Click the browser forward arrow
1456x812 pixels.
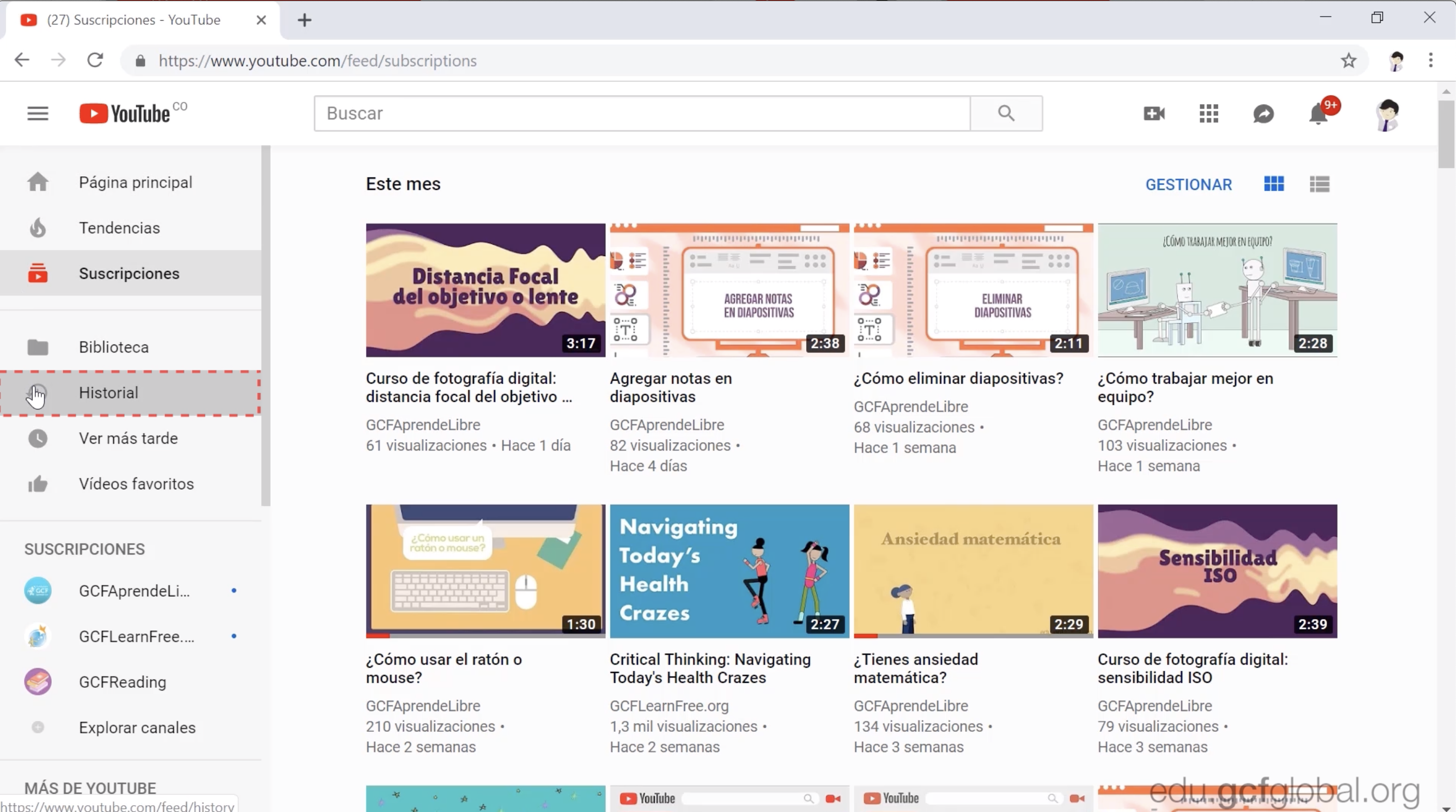point(58,60)
